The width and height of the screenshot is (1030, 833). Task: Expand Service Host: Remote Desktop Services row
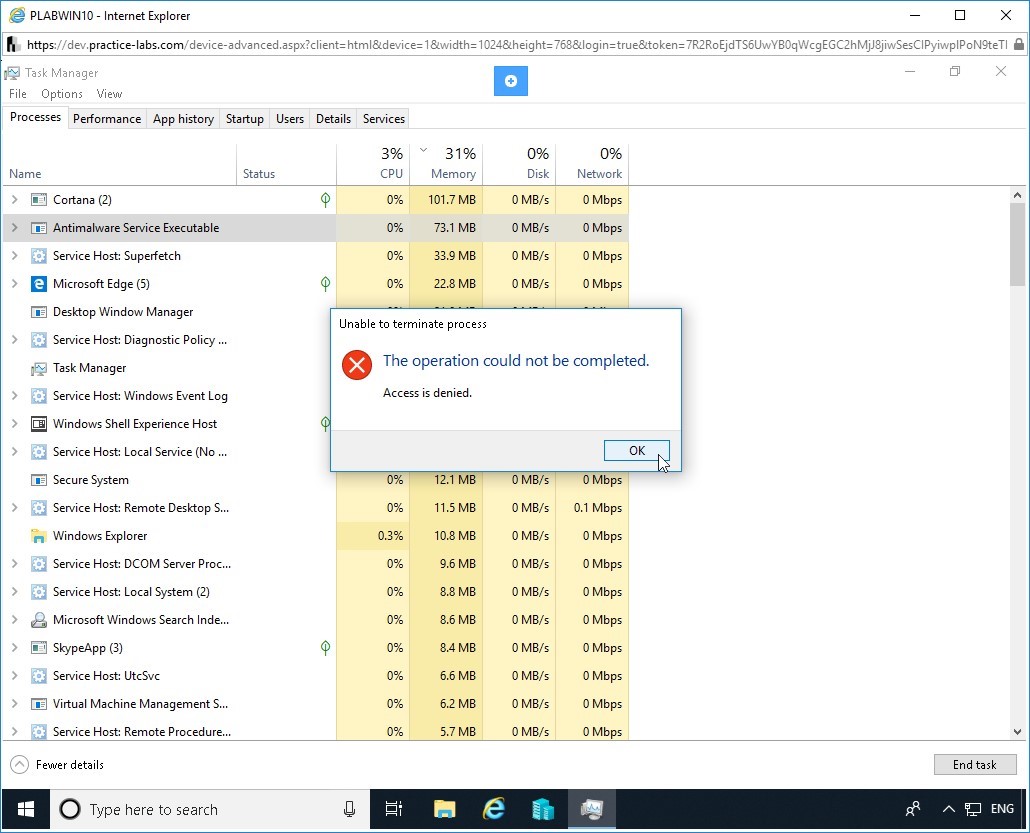point(14,508)
